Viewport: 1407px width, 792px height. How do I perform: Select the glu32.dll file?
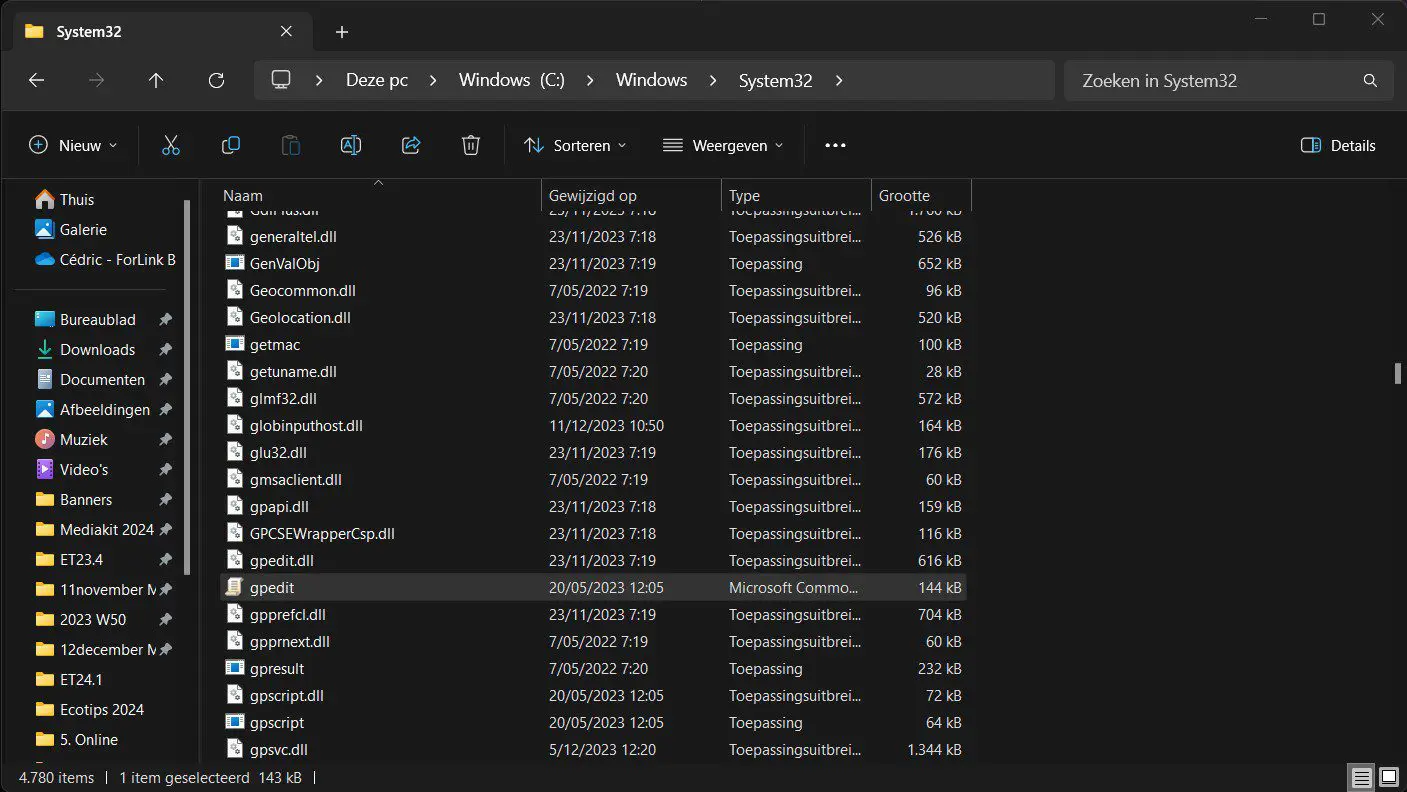pos(593,453)
